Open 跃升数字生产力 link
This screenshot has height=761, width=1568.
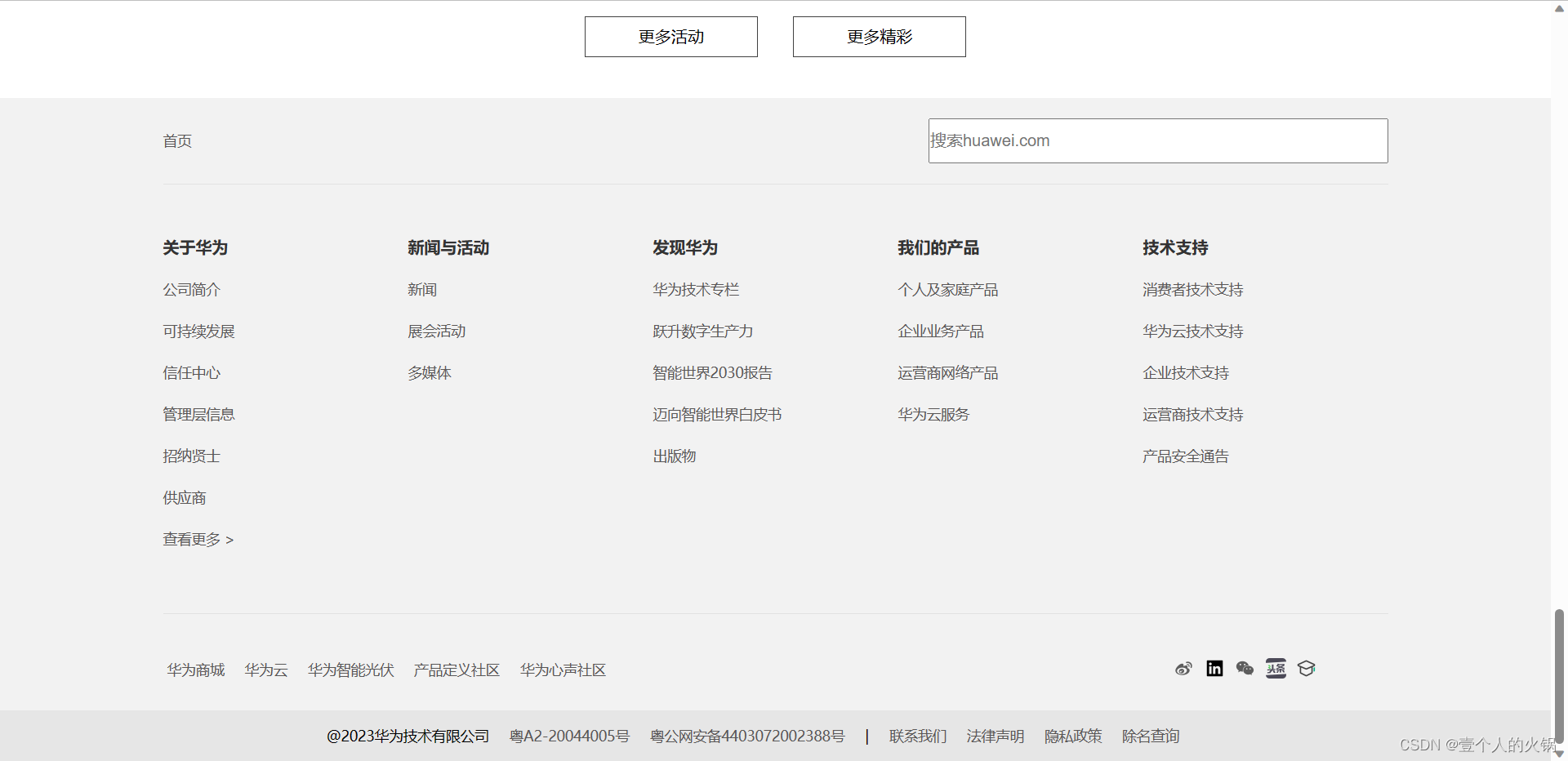point(703,332)
